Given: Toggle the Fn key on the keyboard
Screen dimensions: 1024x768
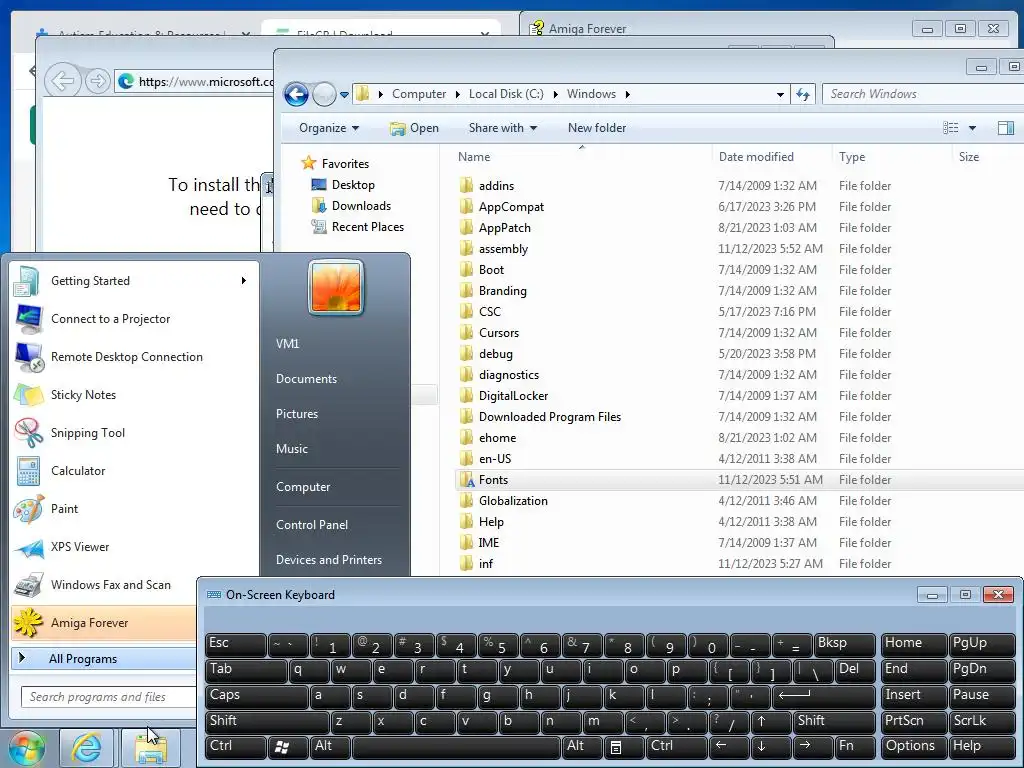Looking at the screenshot, I should click(x=855, y=747).
